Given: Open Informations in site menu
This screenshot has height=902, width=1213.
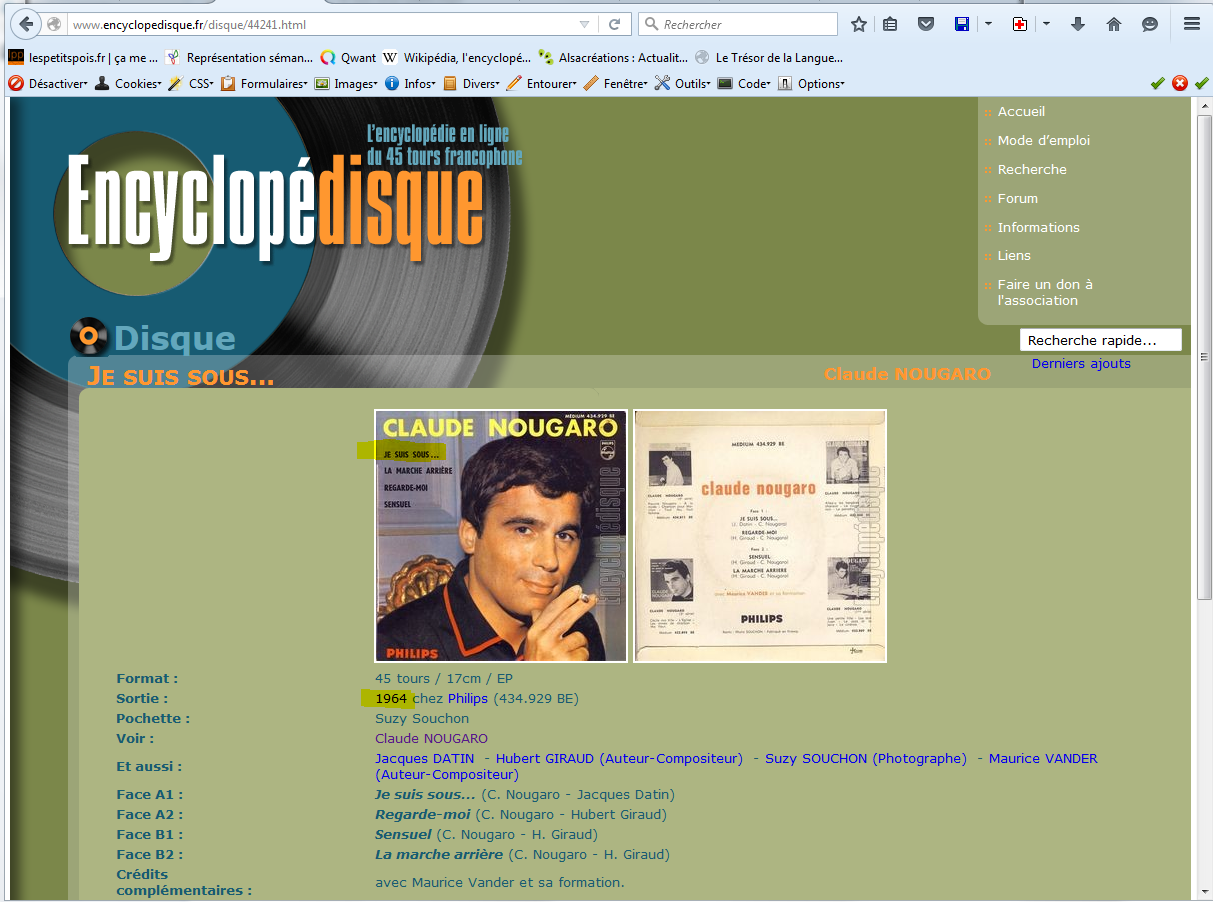Looking at the screenshot, I should (x=1039, y=228).
